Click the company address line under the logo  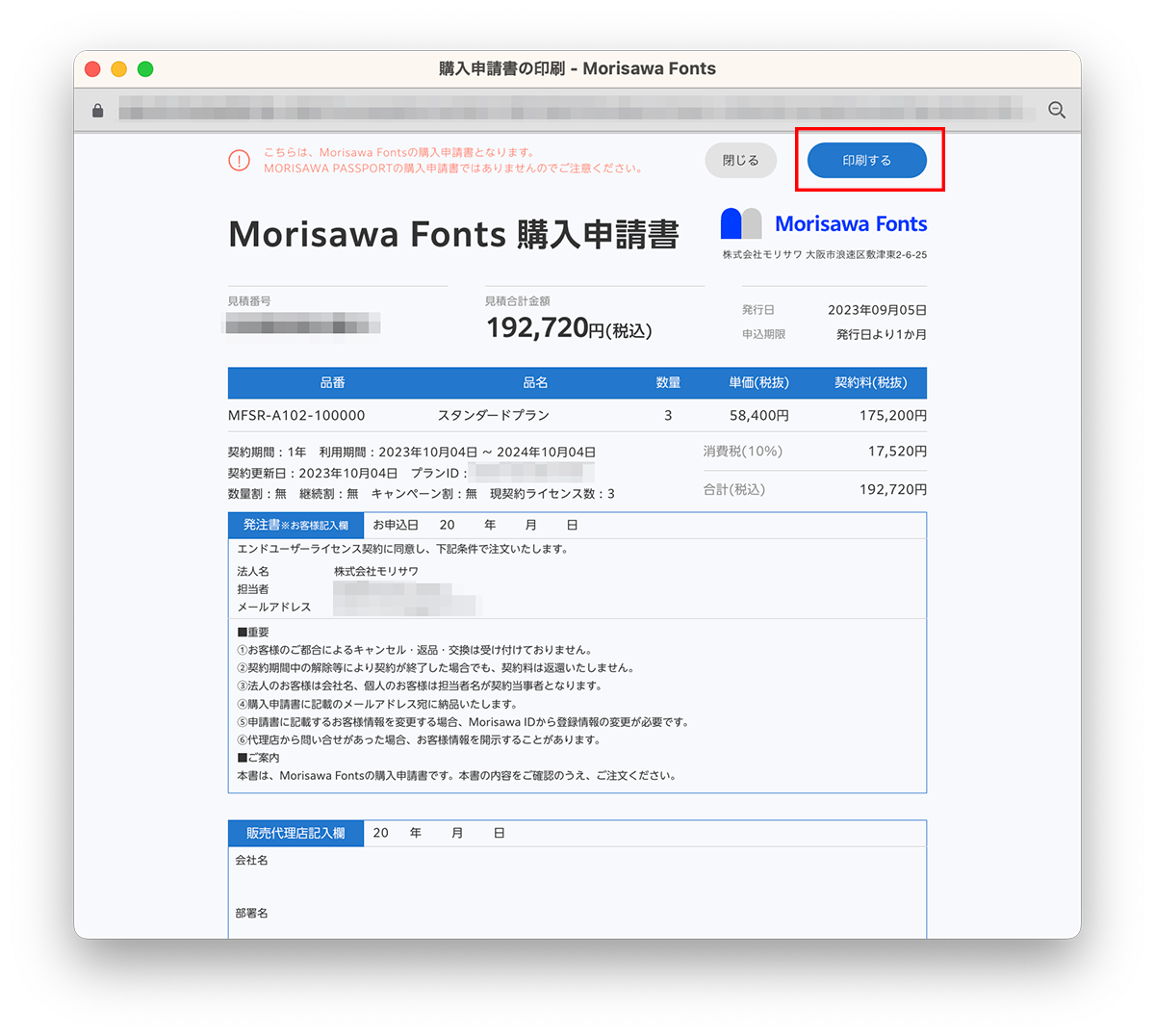point(825,255)
